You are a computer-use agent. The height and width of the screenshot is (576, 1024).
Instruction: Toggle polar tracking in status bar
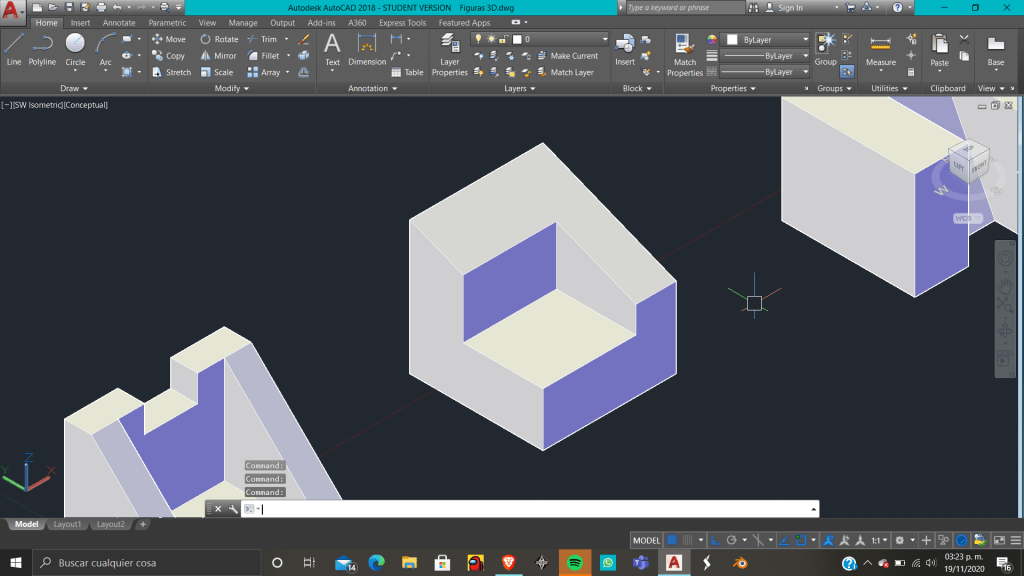[732, 540]
